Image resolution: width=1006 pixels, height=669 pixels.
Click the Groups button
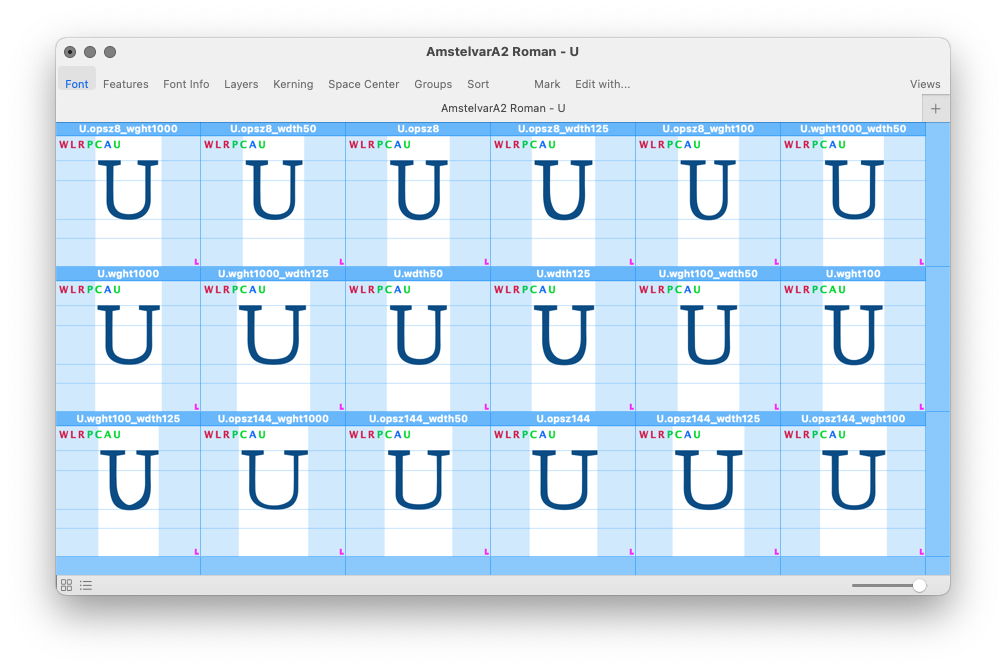click(x=433, y=84)
